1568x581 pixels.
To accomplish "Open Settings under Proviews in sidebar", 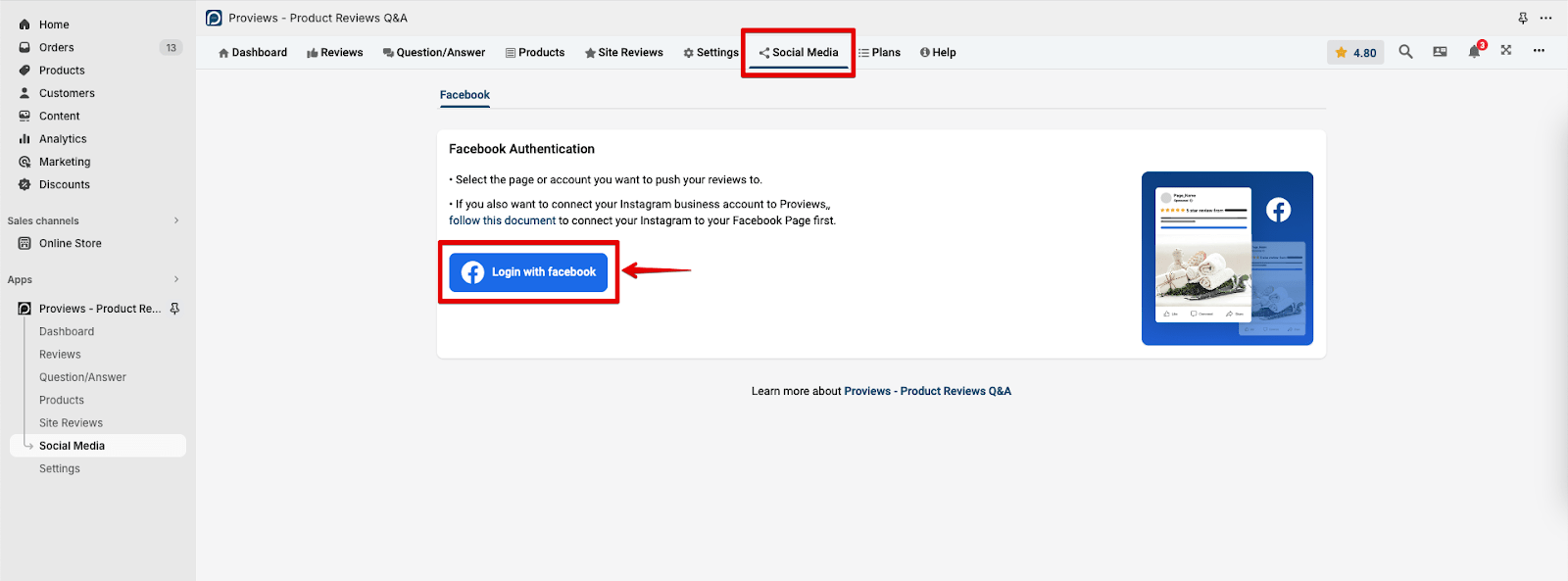I will point(60,468).
